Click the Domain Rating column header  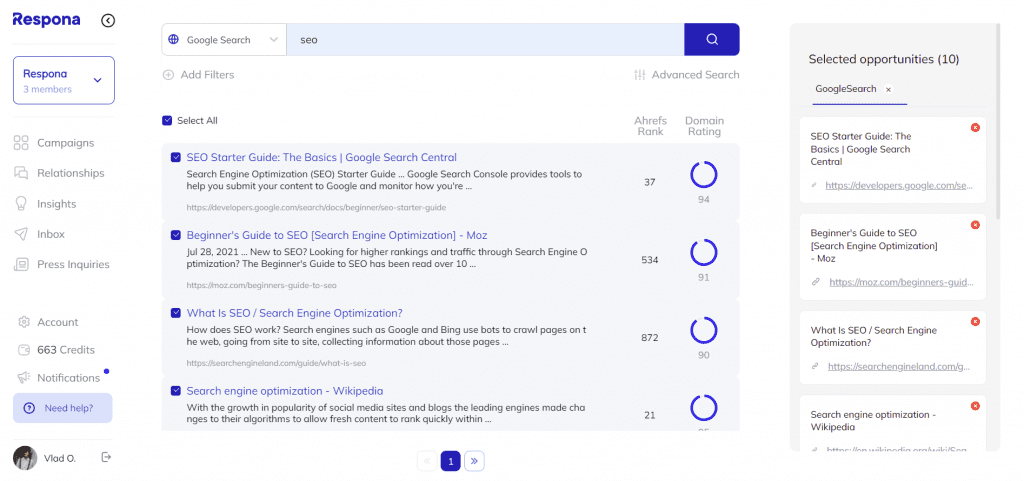point(705,126)
